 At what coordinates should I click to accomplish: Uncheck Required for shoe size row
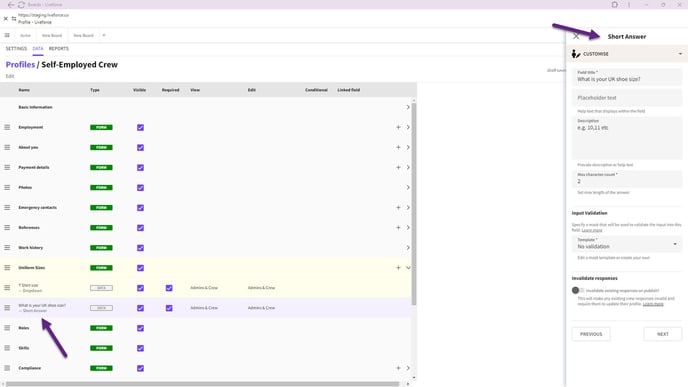(169, 308)
